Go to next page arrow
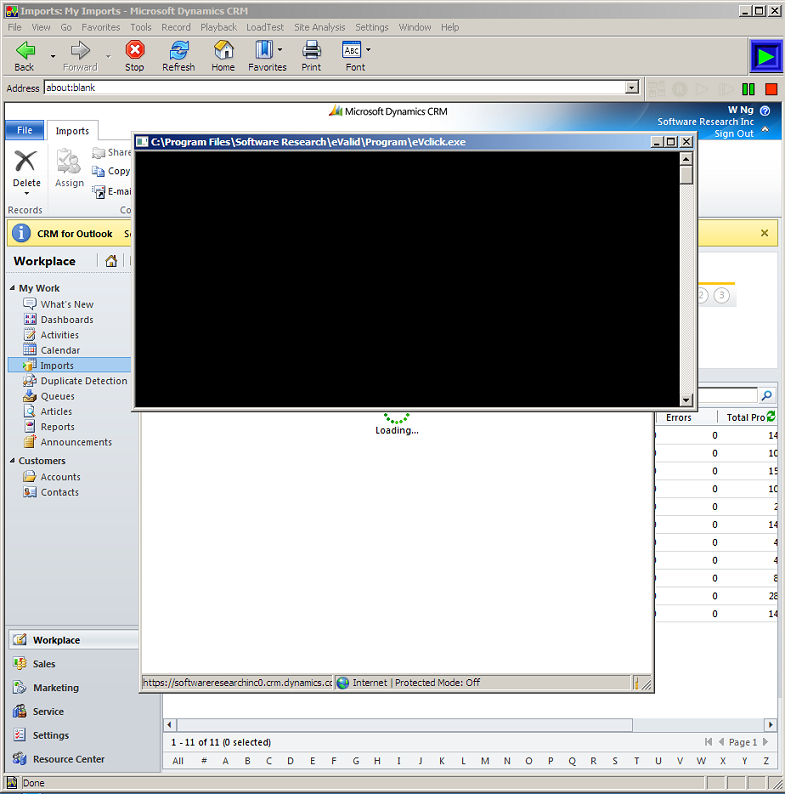 (x=765, y=742)
